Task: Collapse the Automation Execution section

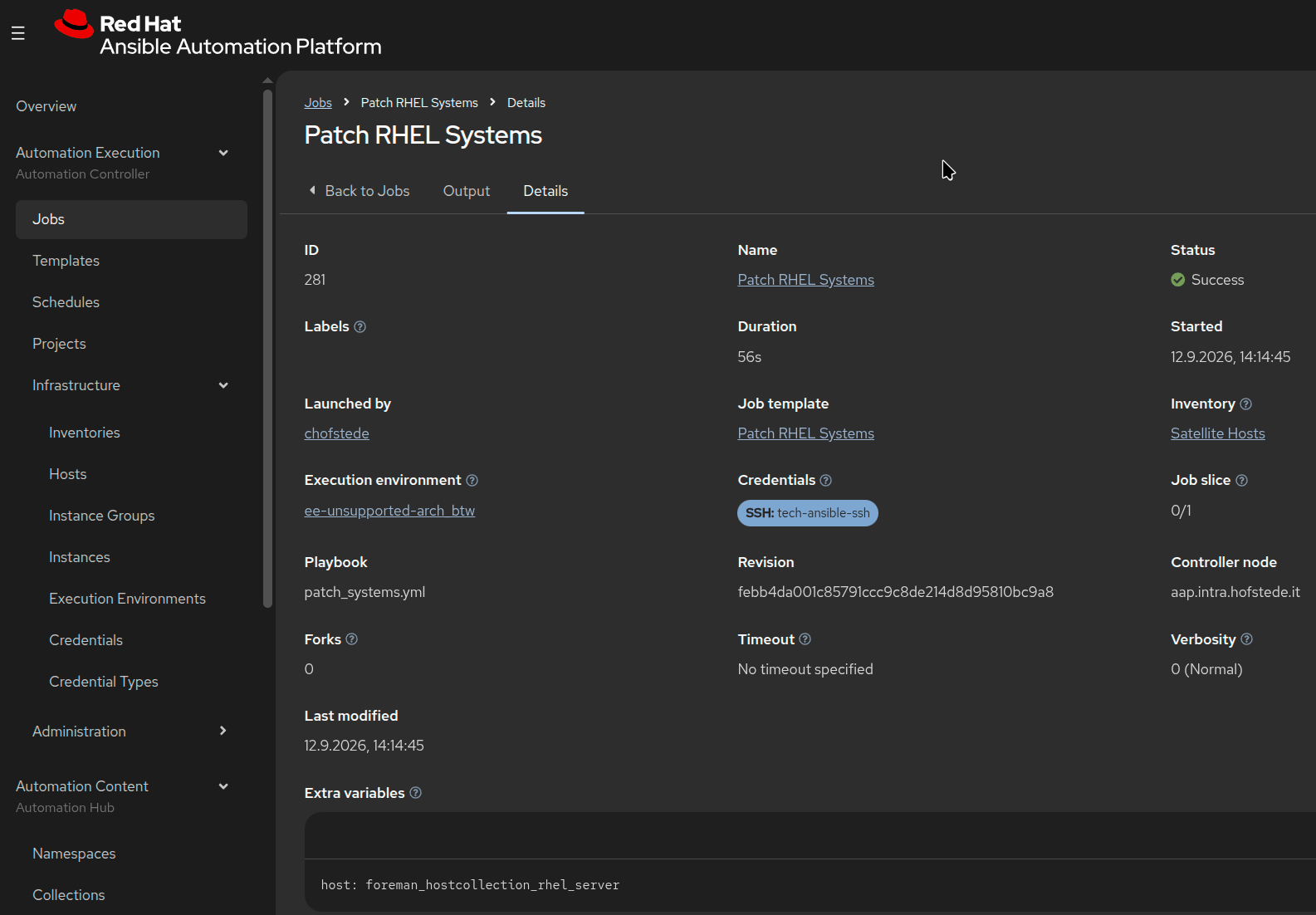Action: (223, 153)
